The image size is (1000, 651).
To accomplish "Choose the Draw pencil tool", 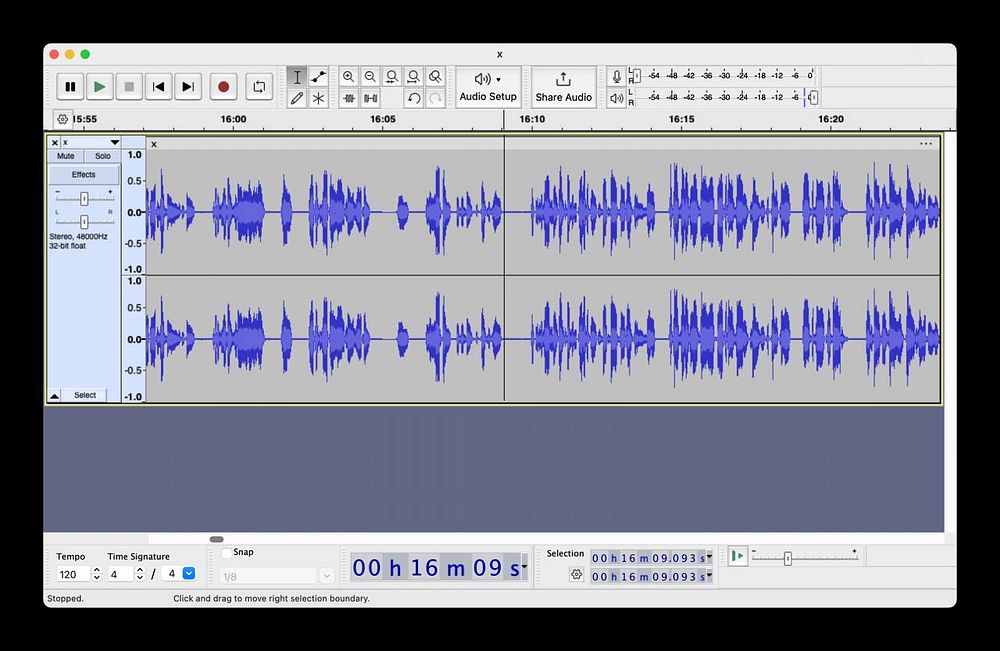I will (x=297, y=98).
